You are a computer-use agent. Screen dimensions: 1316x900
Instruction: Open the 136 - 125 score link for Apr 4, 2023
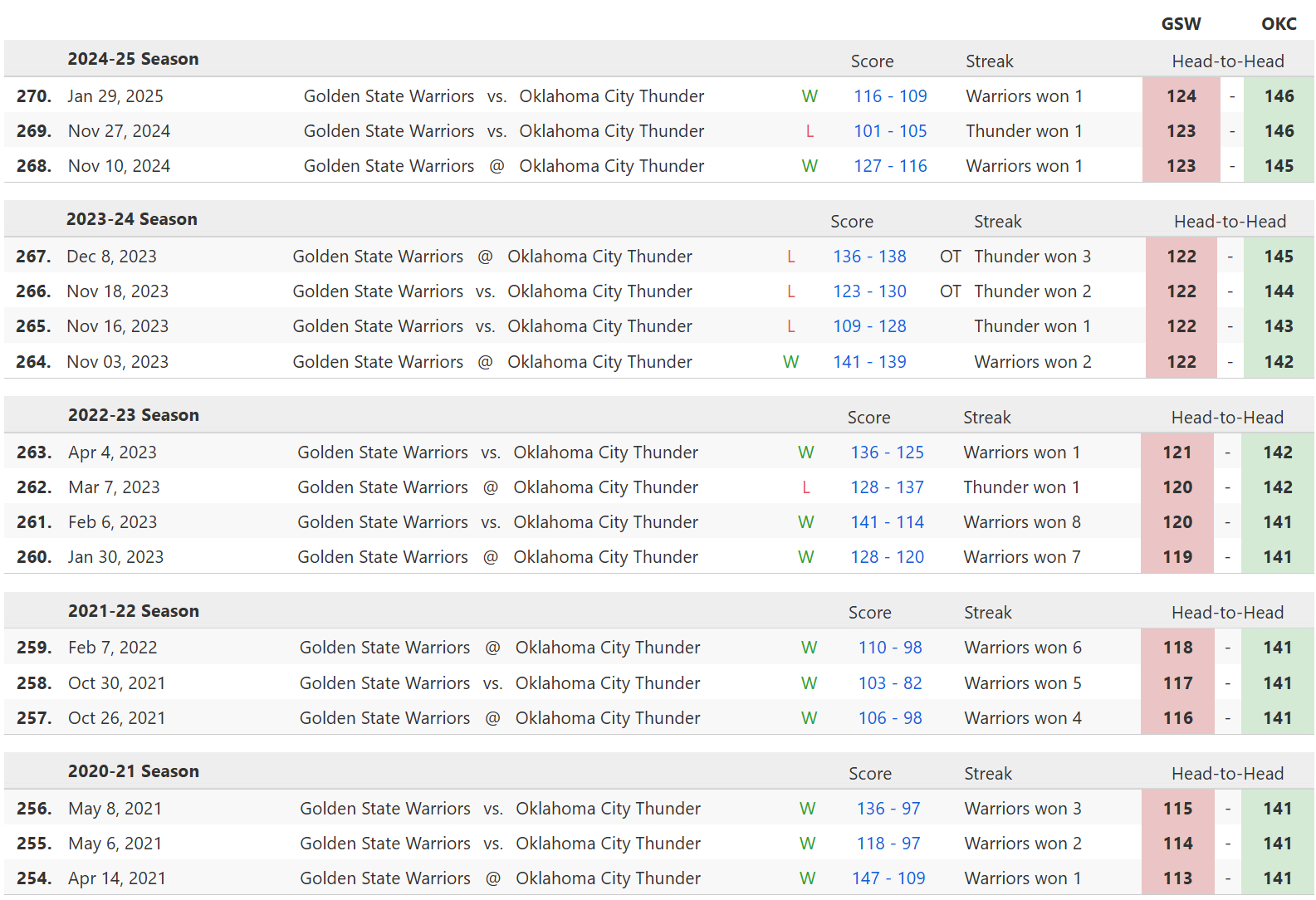point(887,452)
